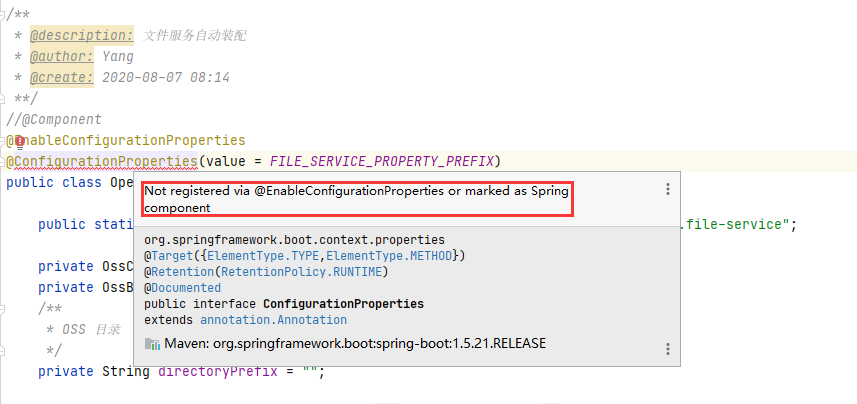
Task: Open the @Retention annotation link
Action: (180, 272)
